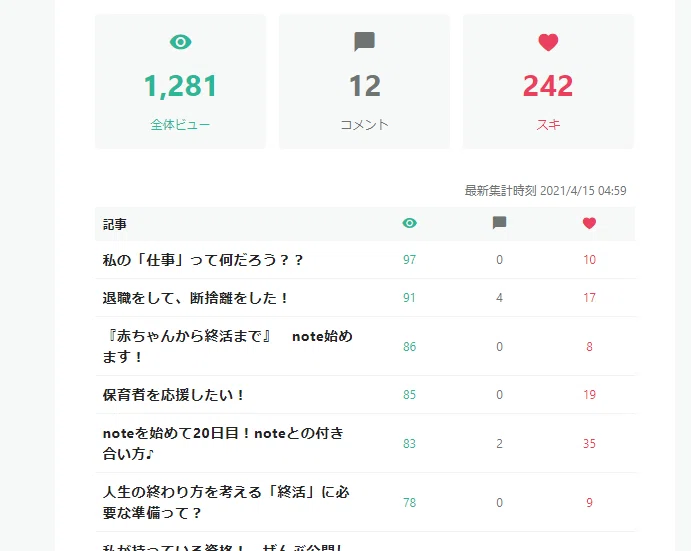The image size is (691, 551).
Task: Open article noteを始めて20日目！
Action: [223, 443]
